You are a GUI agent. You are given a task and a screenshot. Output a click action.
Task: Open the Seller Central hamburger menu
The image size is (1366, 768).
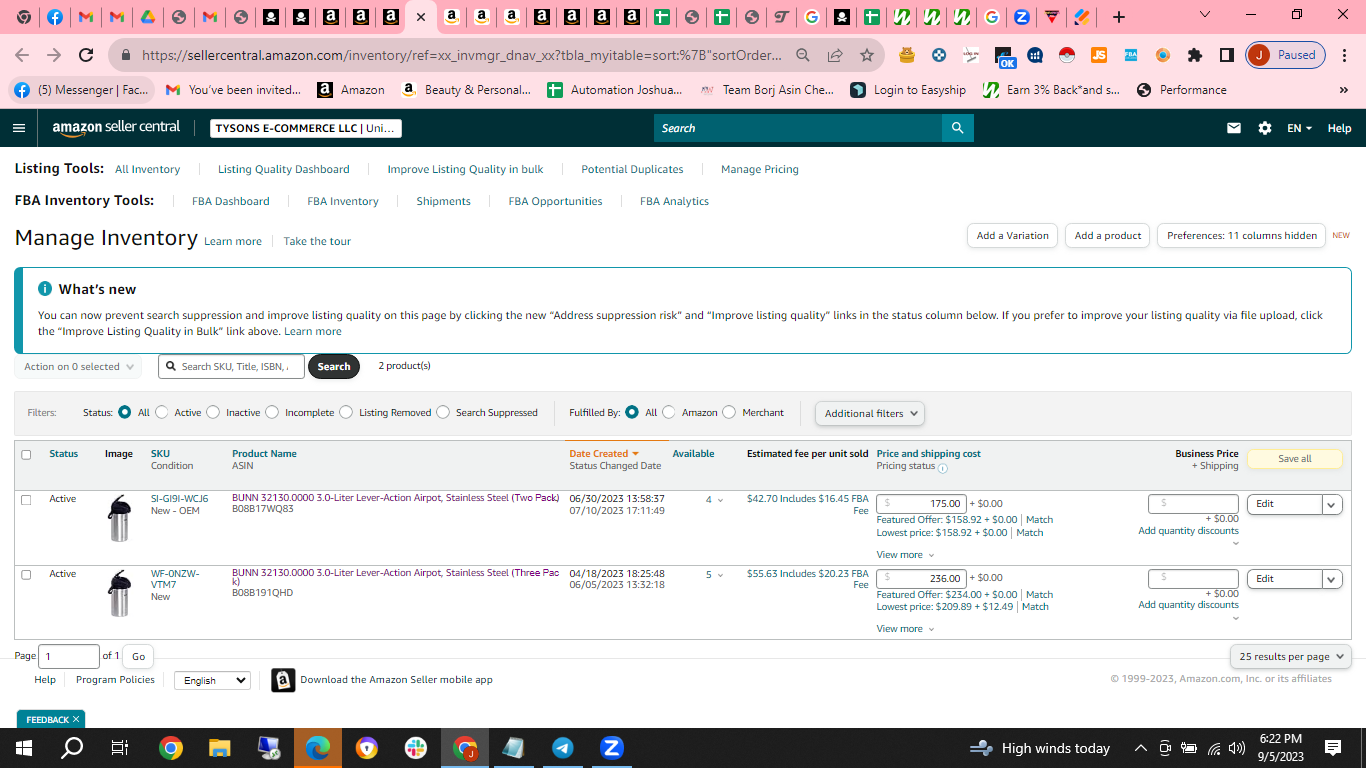pos(19,128)
